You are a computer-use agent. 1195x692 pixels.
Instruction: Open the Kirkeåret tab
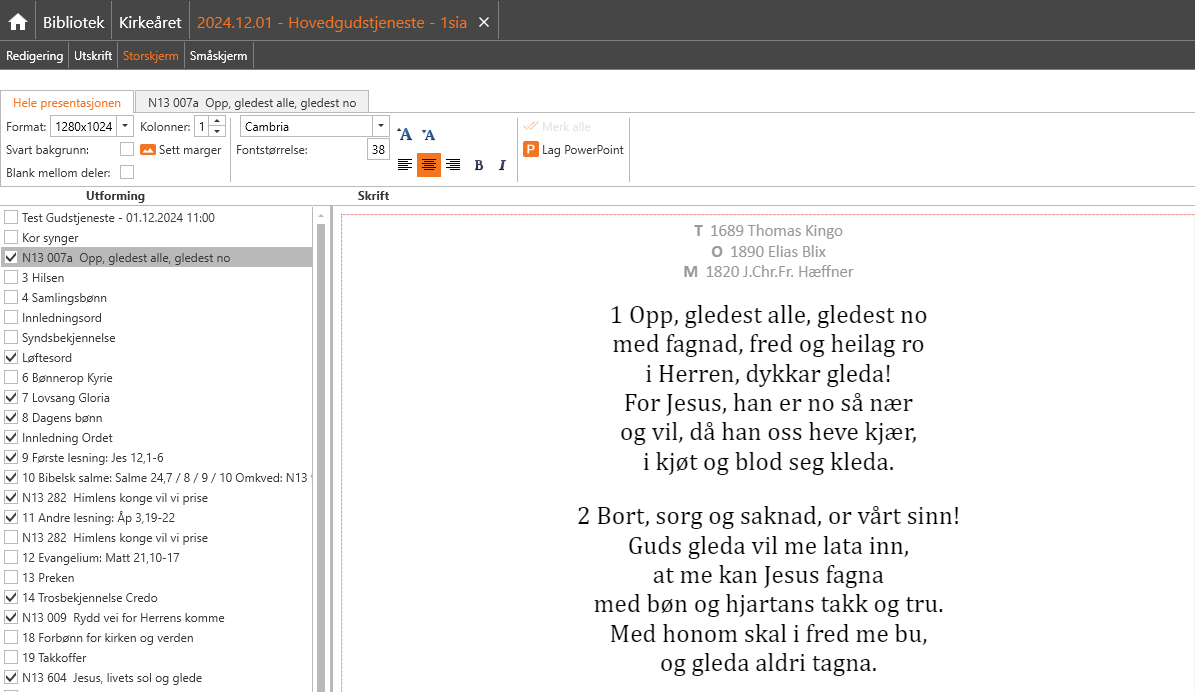tap(150, 22)
